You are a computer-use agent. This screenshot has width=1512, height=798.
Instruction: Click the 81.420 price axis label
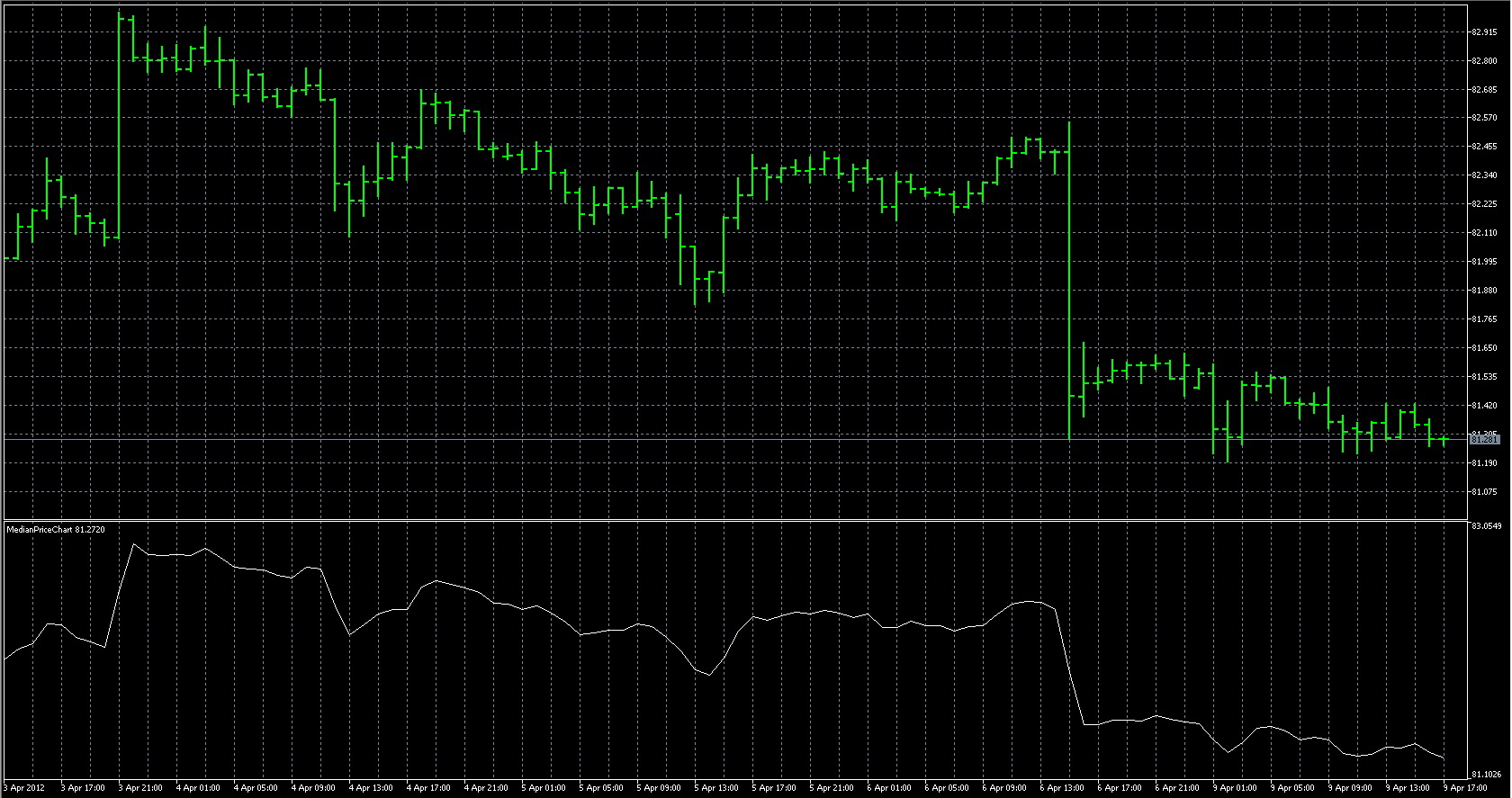tap(1484, 406)
